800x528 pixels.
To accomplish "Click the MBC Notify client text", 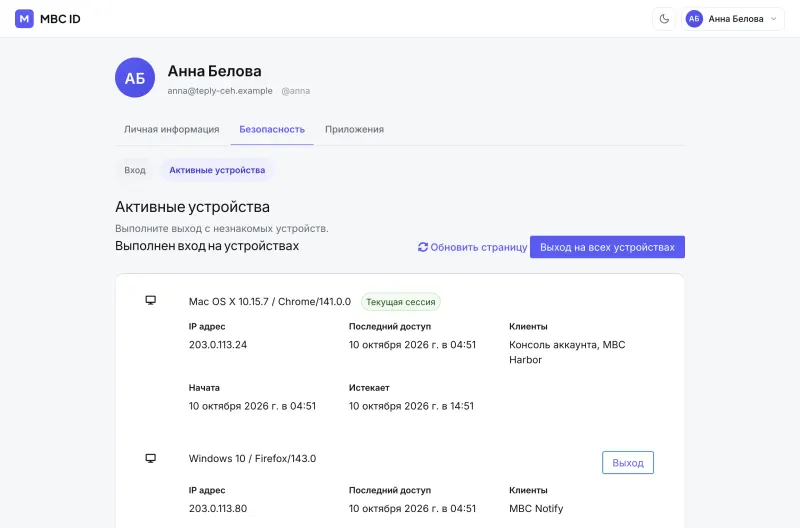I will point(536,509).
